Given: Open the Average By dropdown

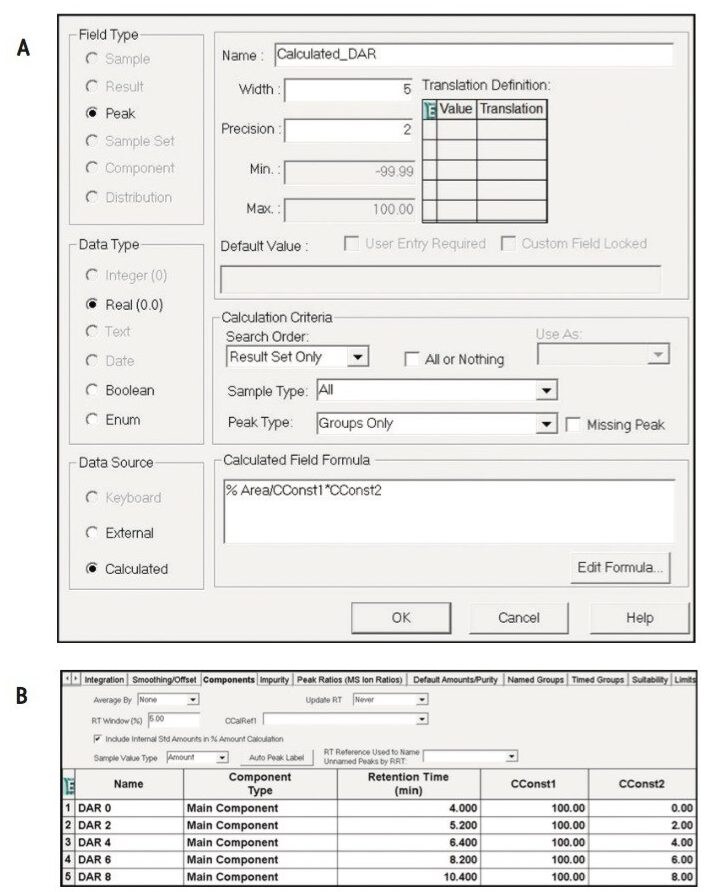Looking at the screenshot, I should [193, 699].
